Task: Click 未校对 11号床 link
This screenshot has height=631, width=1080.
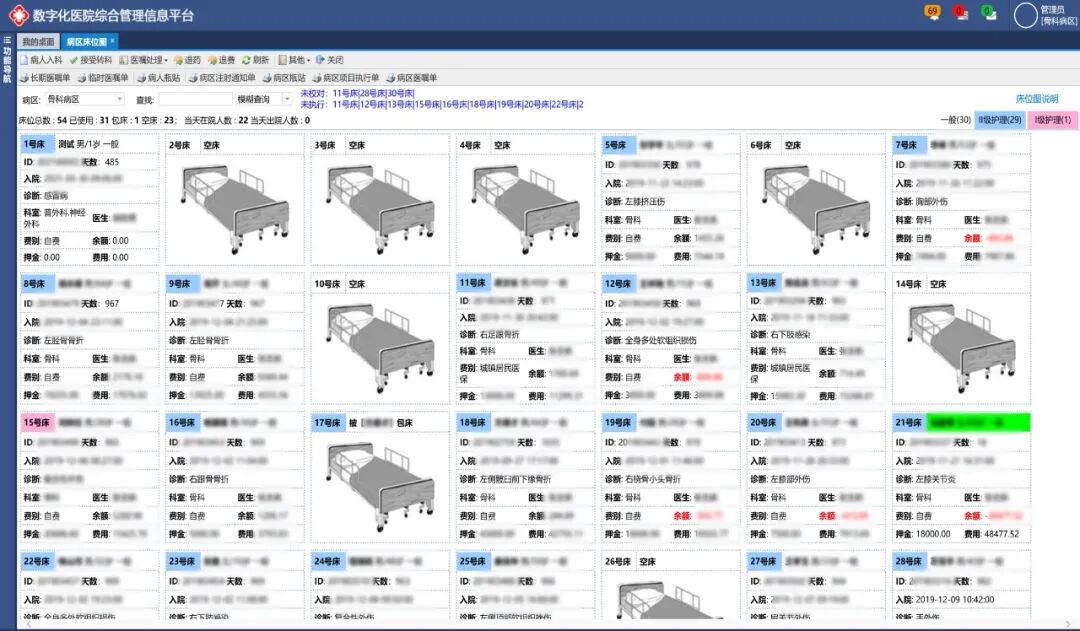Action: pos(345,94)
